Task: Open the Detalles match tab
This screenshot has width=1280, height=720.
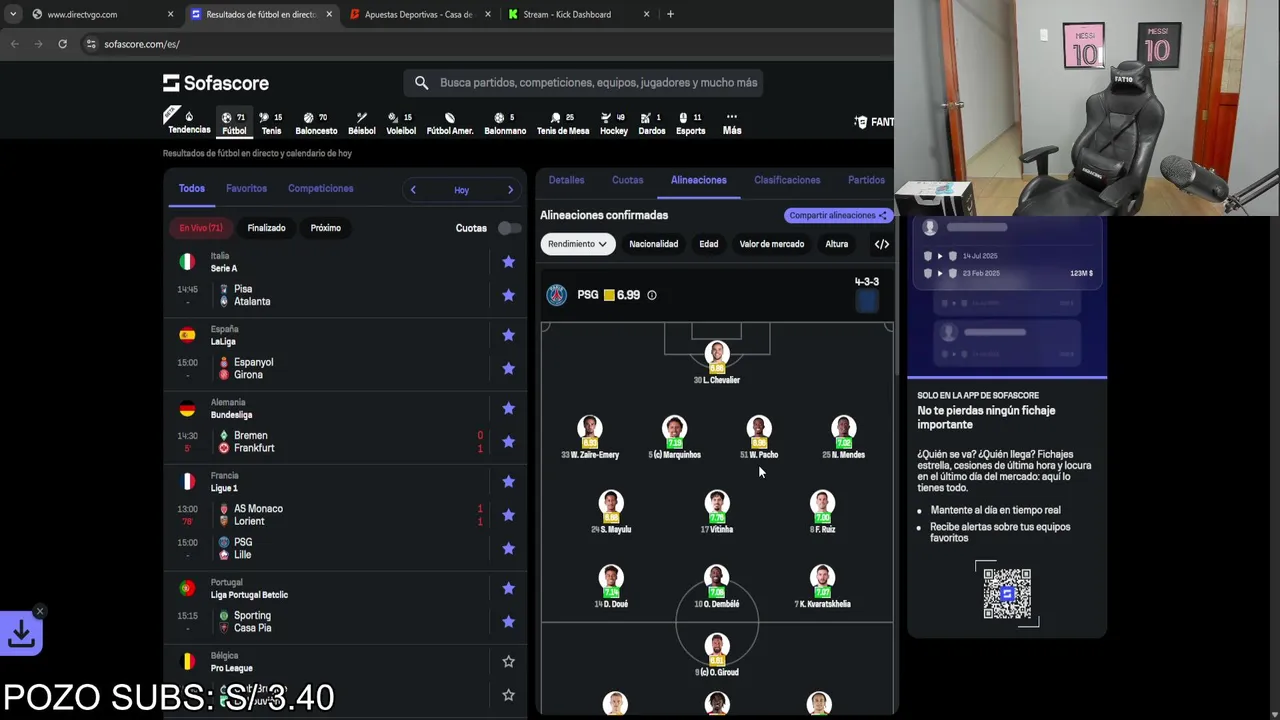Action: coord(566,180)
